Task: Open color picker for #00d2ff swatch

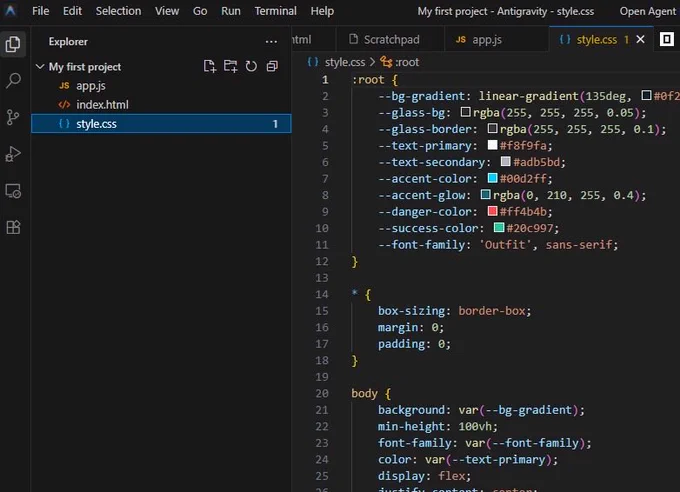Action: 492,178
